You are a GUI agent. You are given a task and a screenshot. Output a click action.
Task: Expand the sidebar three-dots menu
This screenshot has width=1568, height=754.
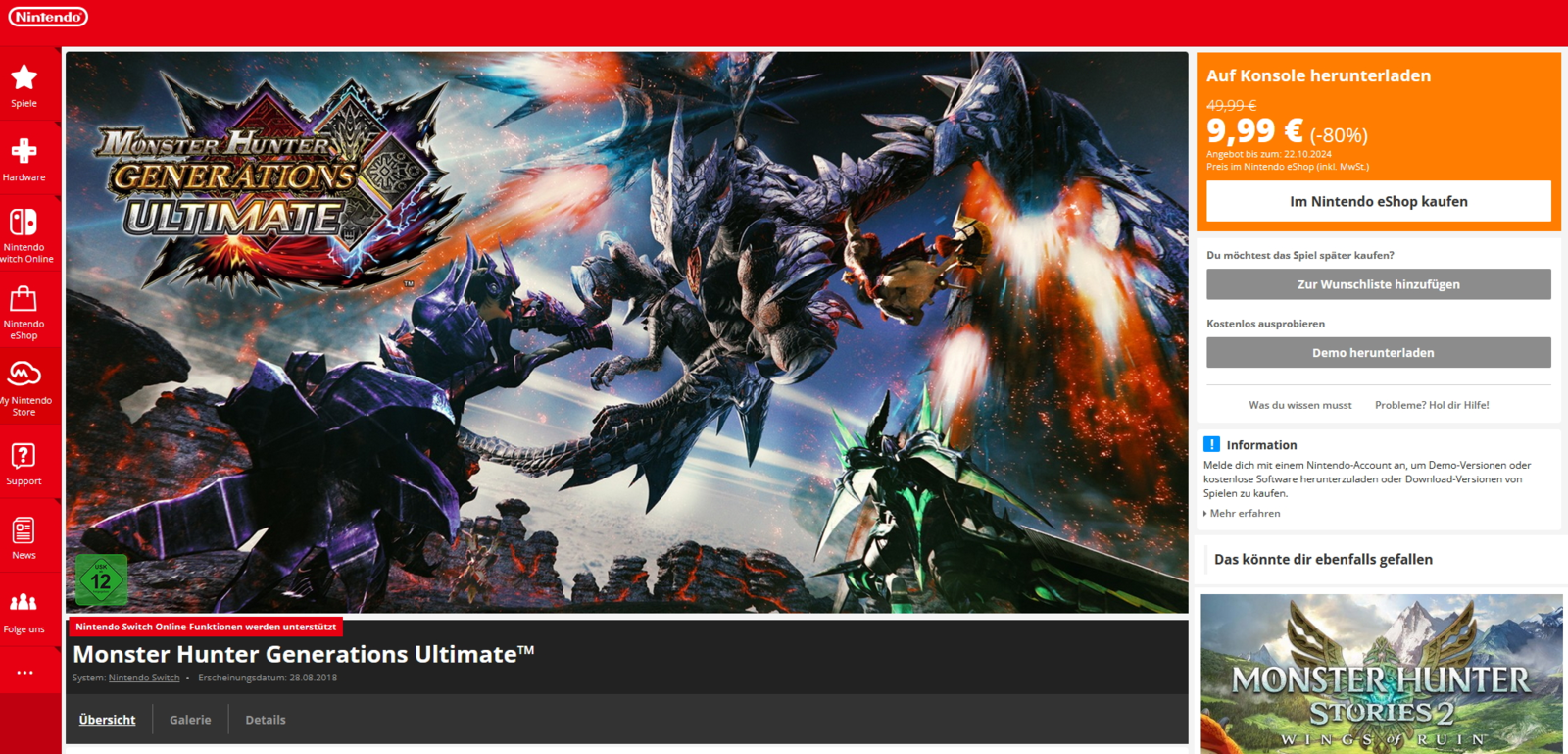[x=24, y=673]
